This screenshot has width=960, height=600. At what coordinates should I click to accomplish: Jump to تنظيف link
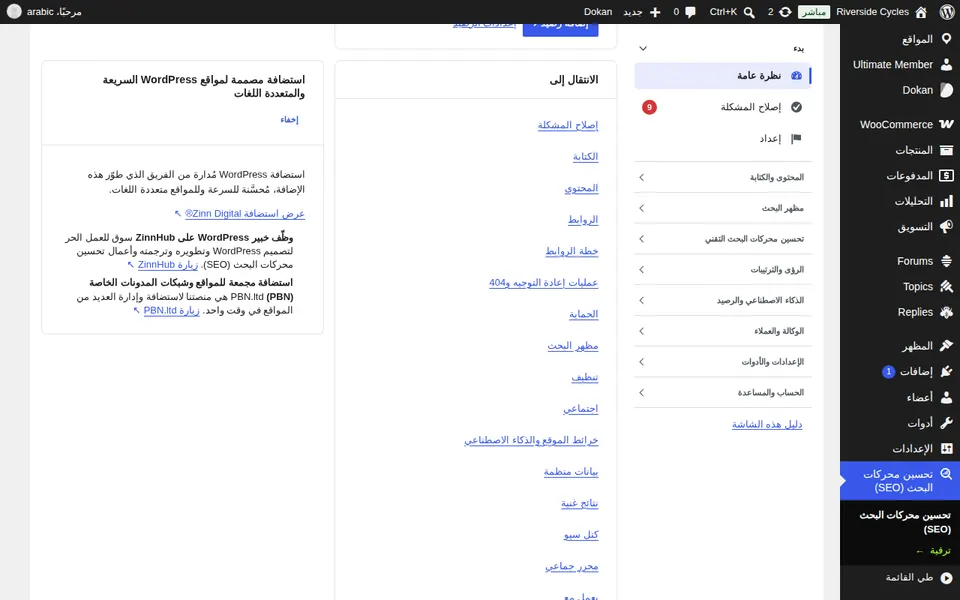[x=585, y=378]
